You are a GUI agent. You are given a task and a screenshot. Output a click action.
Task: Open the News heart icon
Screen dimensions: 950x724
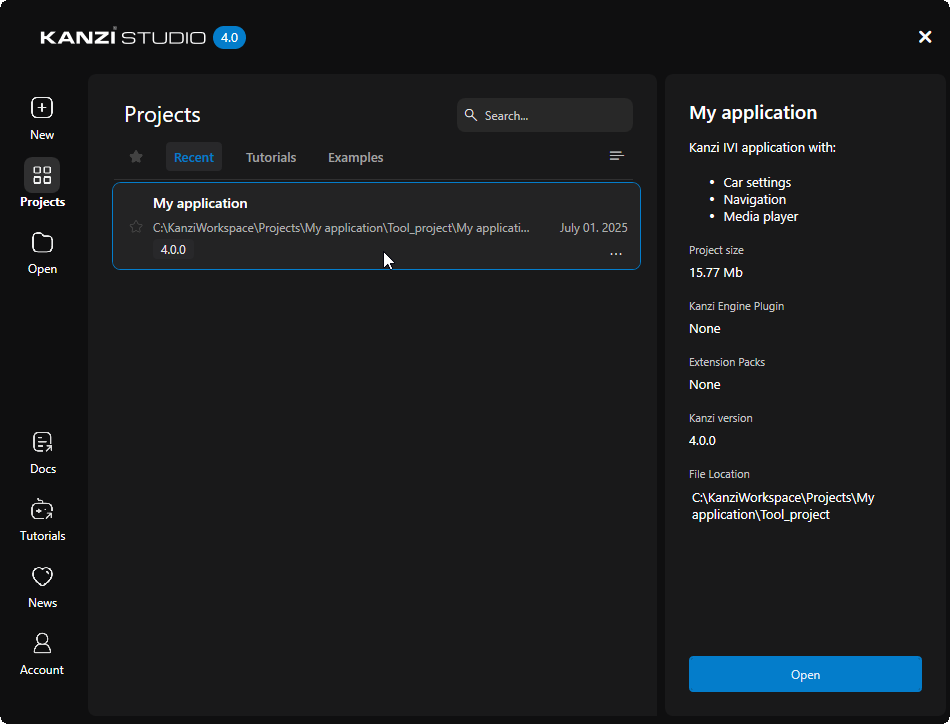click(42, 577)
